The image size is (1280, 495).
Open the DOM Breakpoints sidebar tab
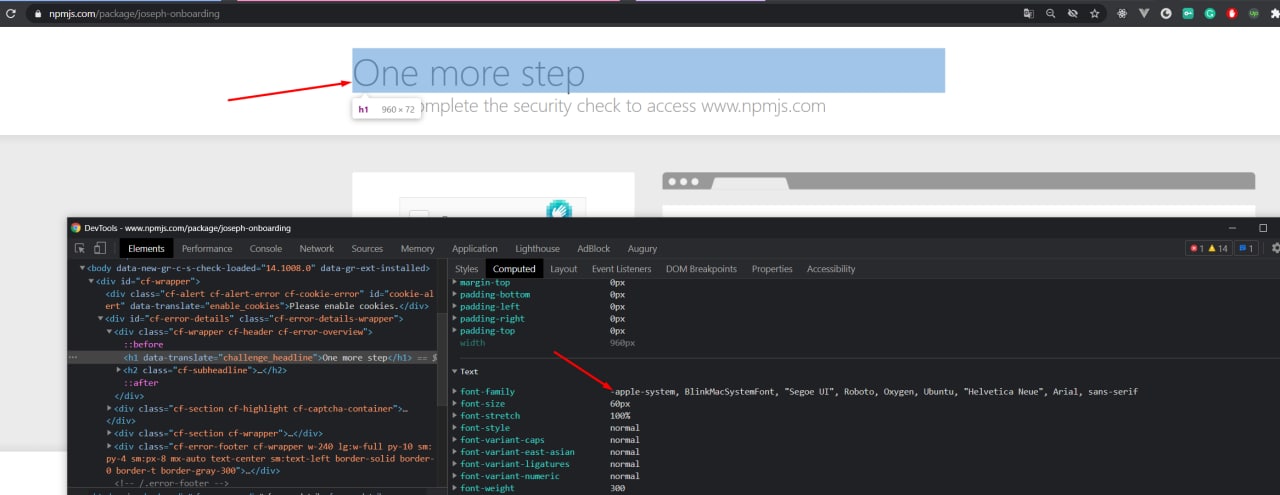pyautogui.click(x=701, y=269)
